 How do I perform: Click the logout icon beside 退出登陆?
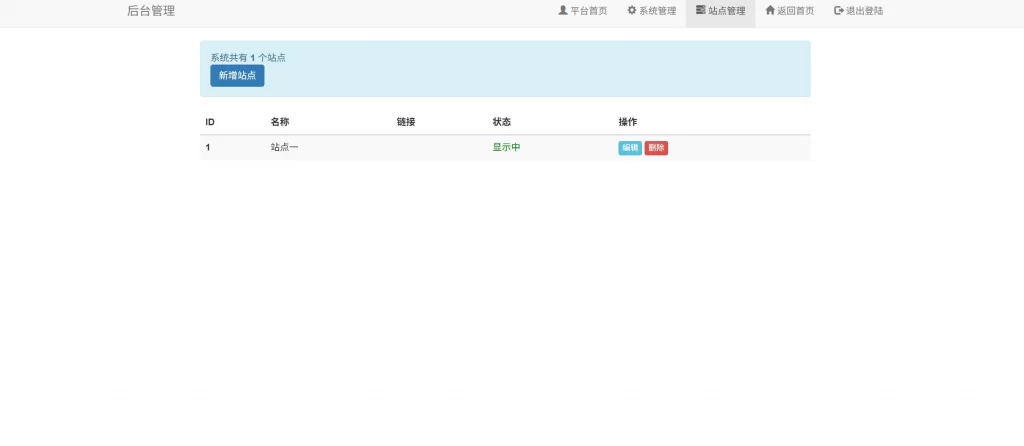839,11
